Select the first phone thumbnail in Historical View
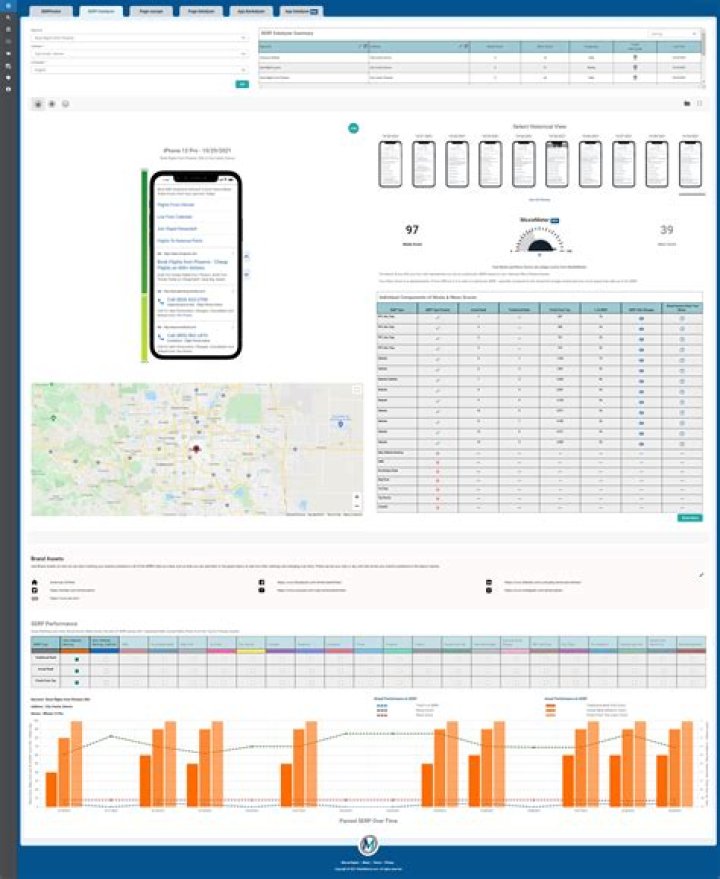The height and width of the screenshot is (879, 720). [x=390, y=163]
